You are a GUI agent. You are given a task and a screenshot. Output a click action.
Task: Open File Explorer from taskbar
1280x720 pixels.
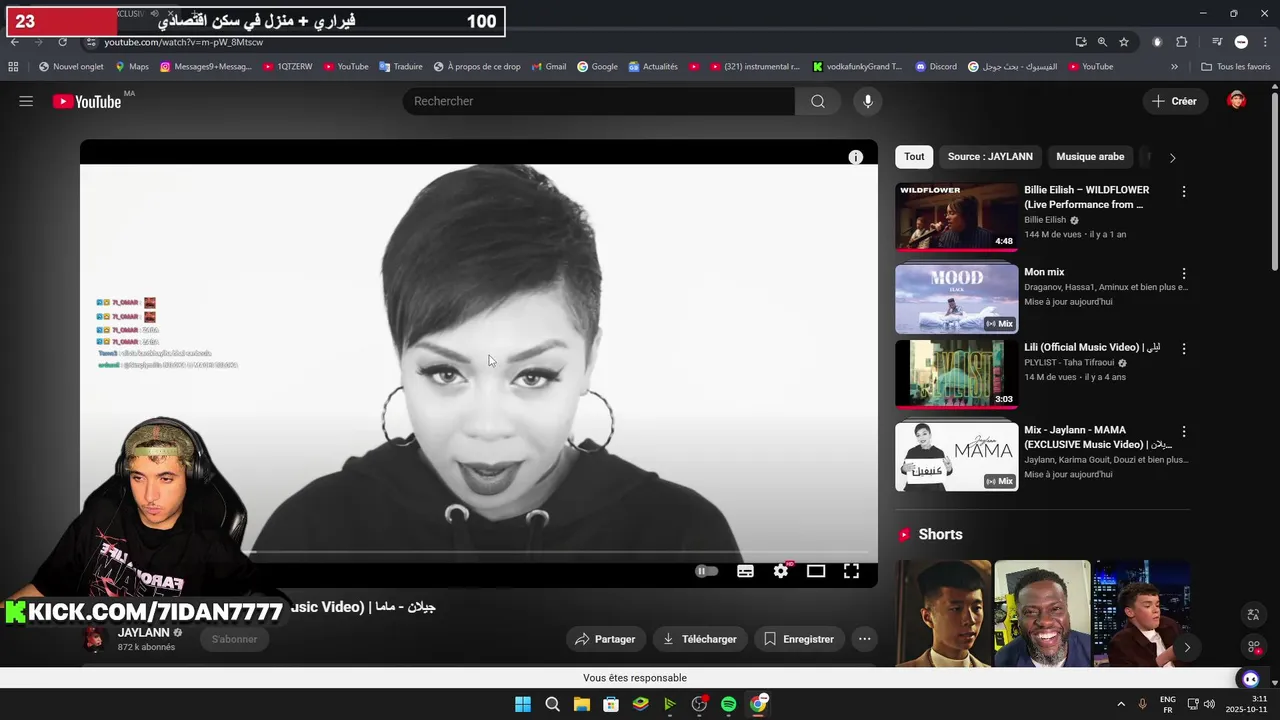point(581,704)
